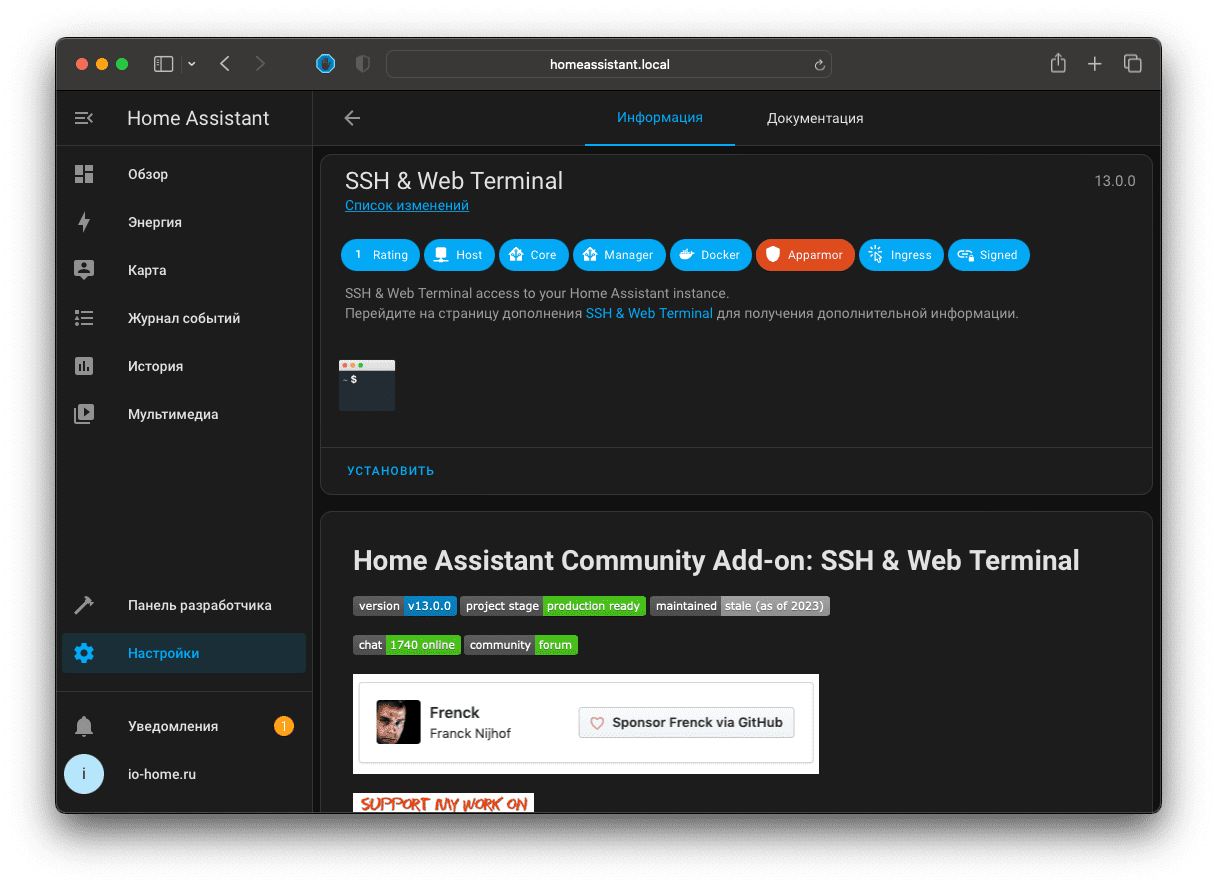Open the Список изменений link
The image size is (1217, 887).
pos(406,205)
